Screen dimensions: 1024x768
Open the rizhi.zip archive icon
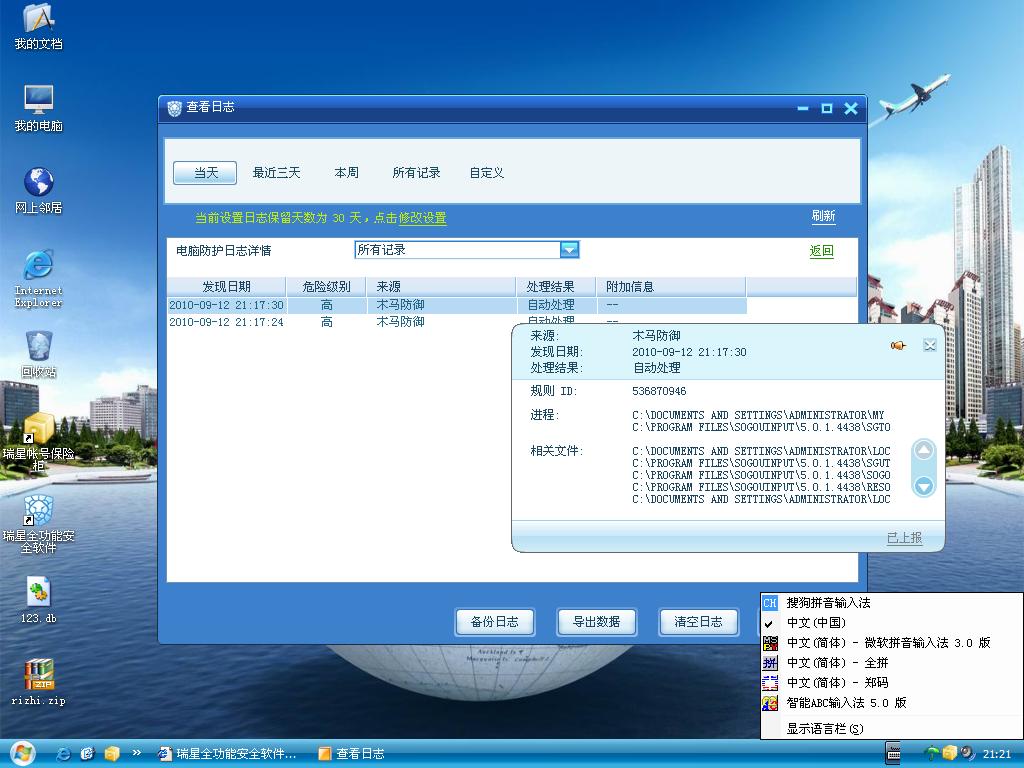pyautogui.click(x=38, y=675)
